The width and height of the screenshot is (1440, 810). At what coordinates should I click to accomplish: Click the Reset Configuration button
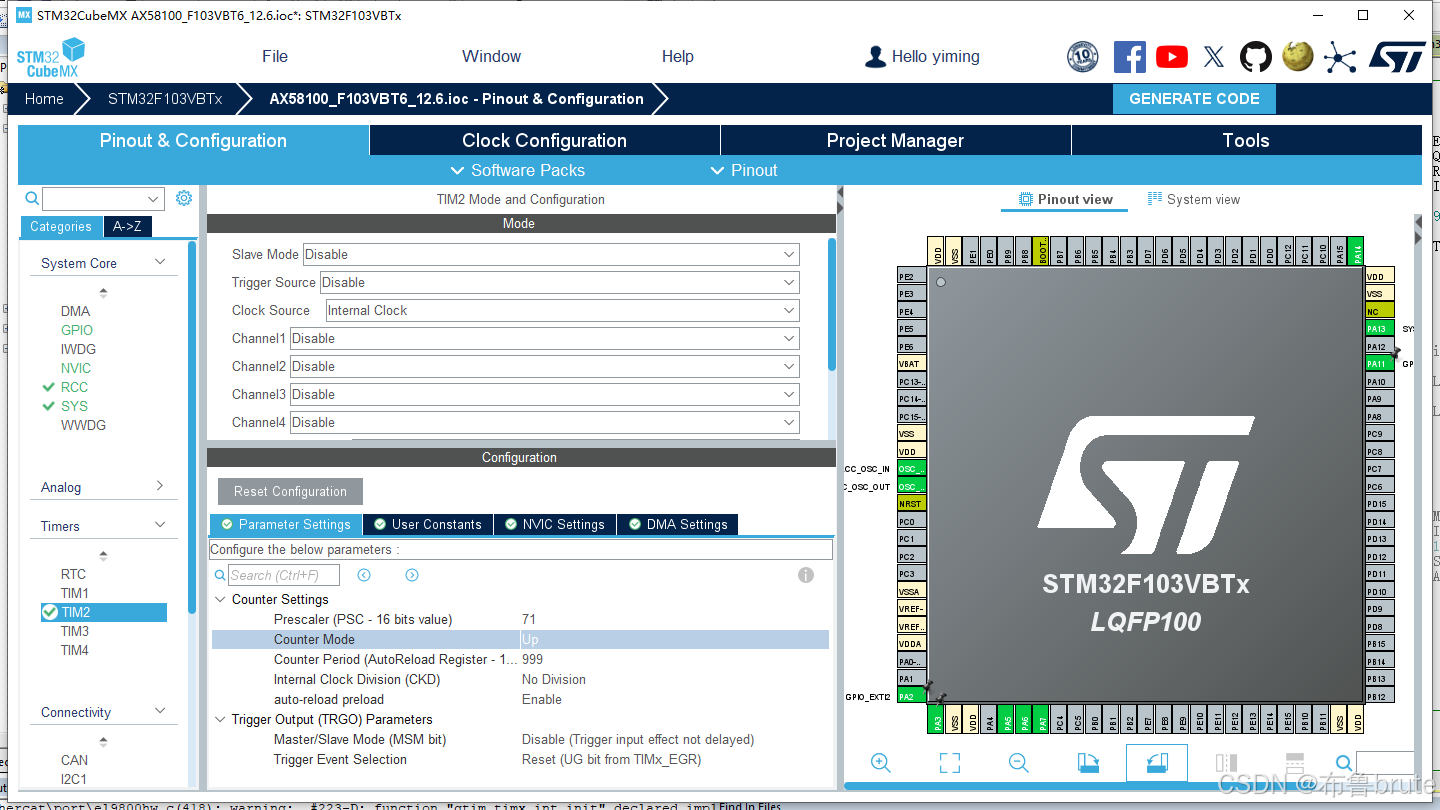[290, 491]
